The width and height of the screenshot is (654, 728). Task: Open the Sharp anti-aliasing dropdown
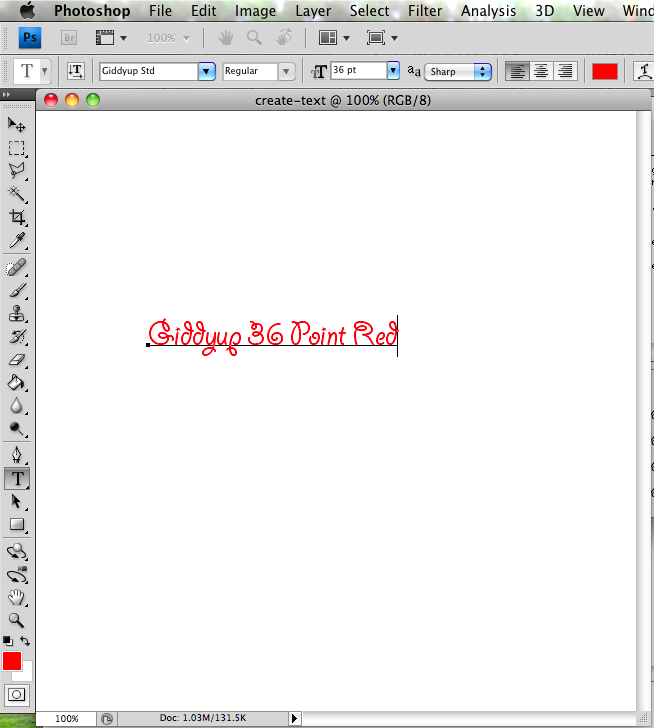[x=458, y=72]
